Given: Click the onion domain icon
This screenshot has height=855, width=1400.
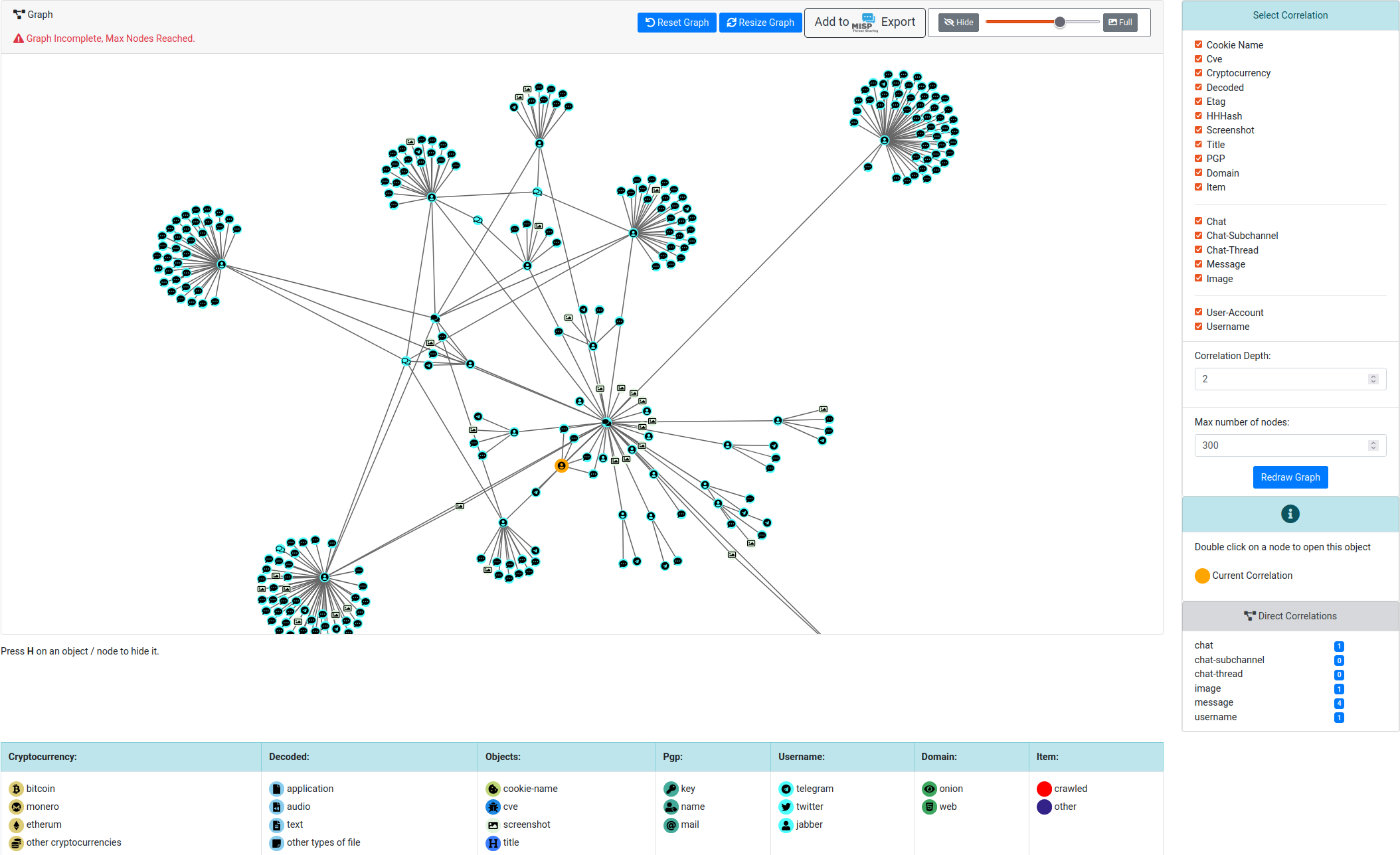Looking at the screenshot, I should pyautogui.click(x=929, y=789).
